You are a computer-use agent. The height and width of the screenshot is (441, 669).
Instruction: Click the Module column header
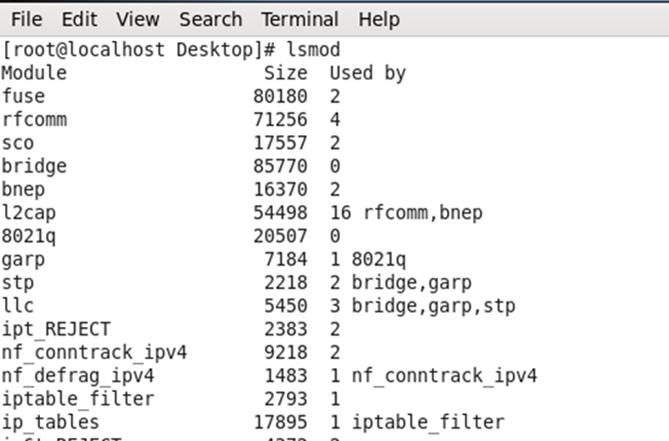click(35, 73)
